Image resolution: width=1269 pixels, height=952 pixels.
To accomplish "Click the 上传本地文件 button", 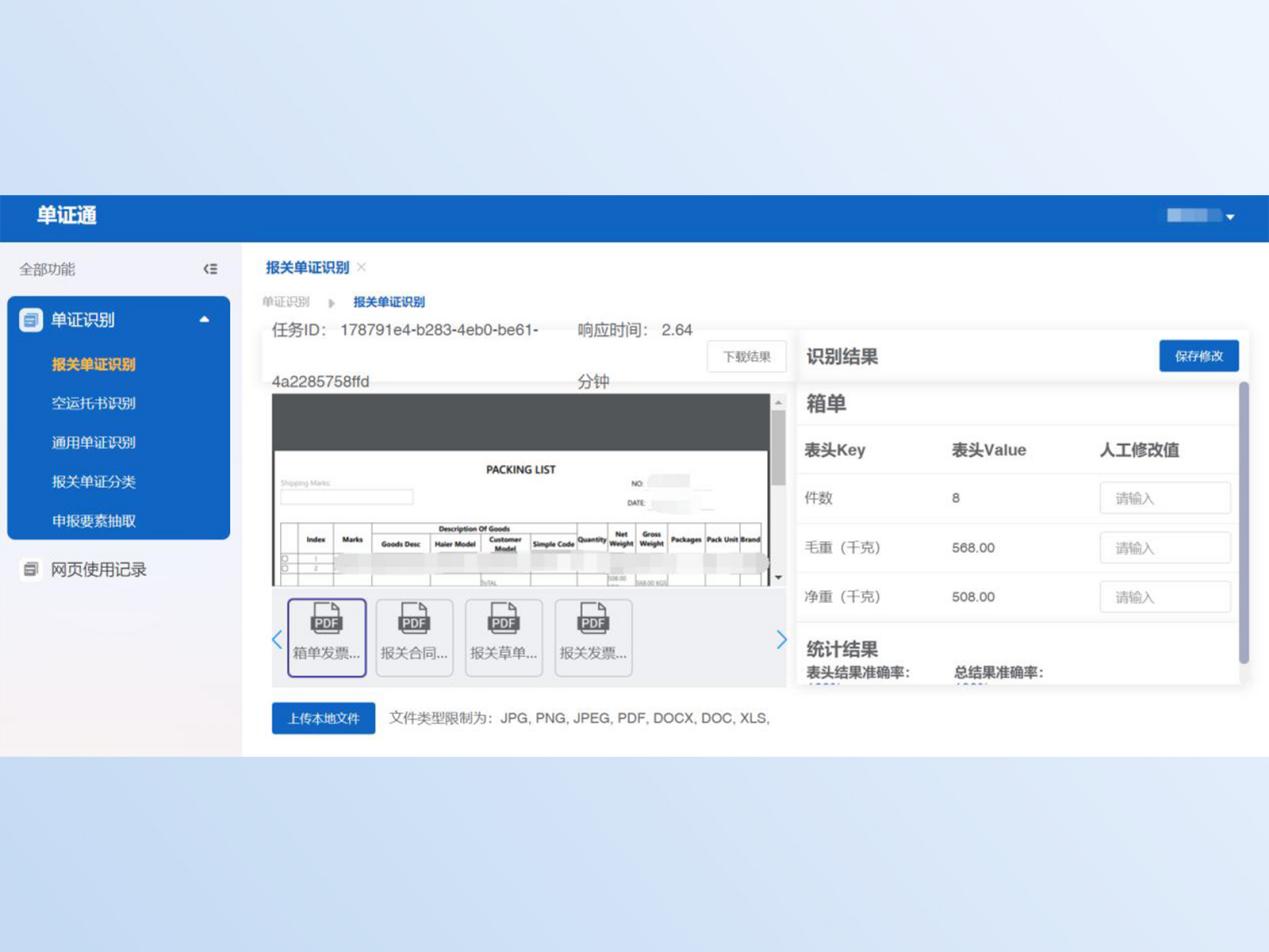I will click(323, 718).
